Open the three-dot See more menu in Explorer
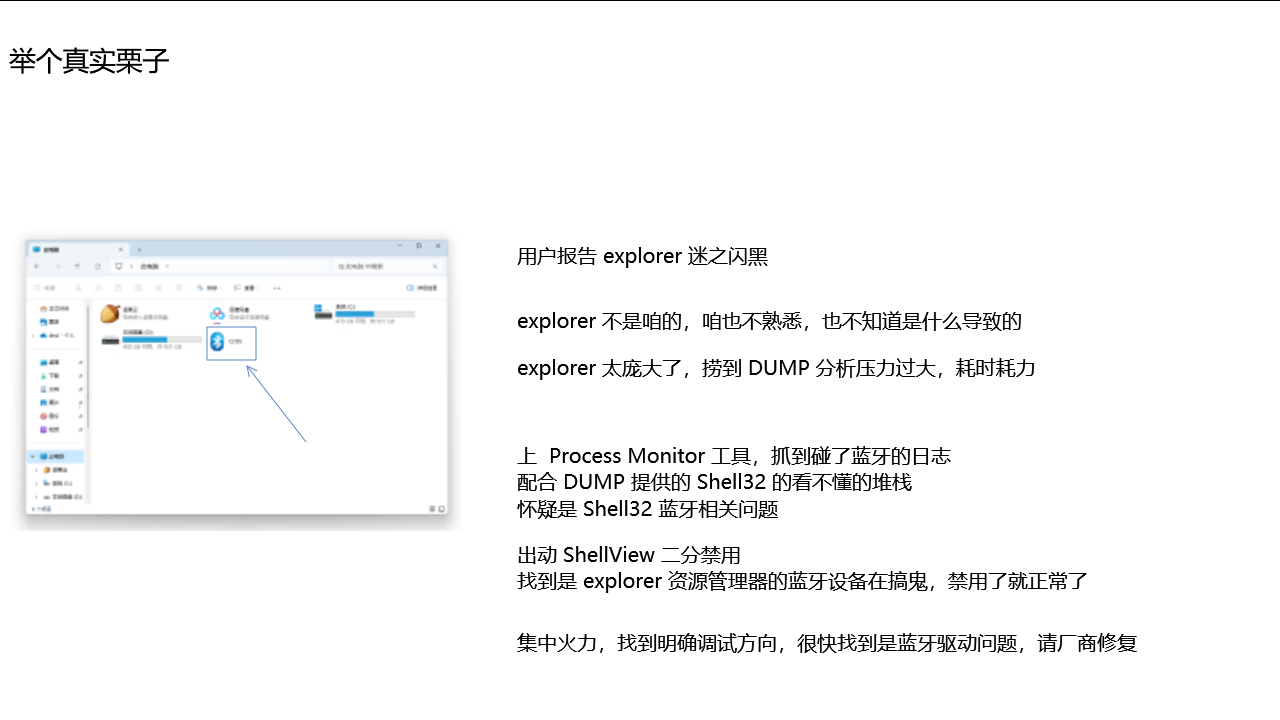 point(277,288)
